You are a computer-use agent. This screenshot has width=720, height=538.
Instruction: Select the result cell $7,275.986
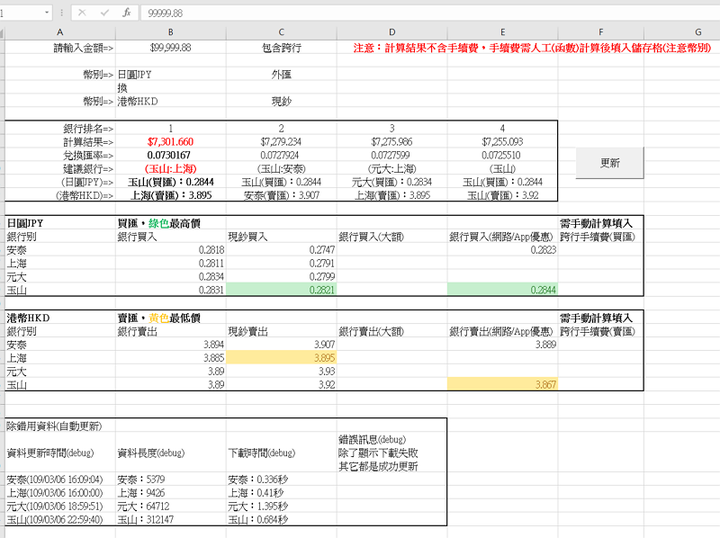392,142
